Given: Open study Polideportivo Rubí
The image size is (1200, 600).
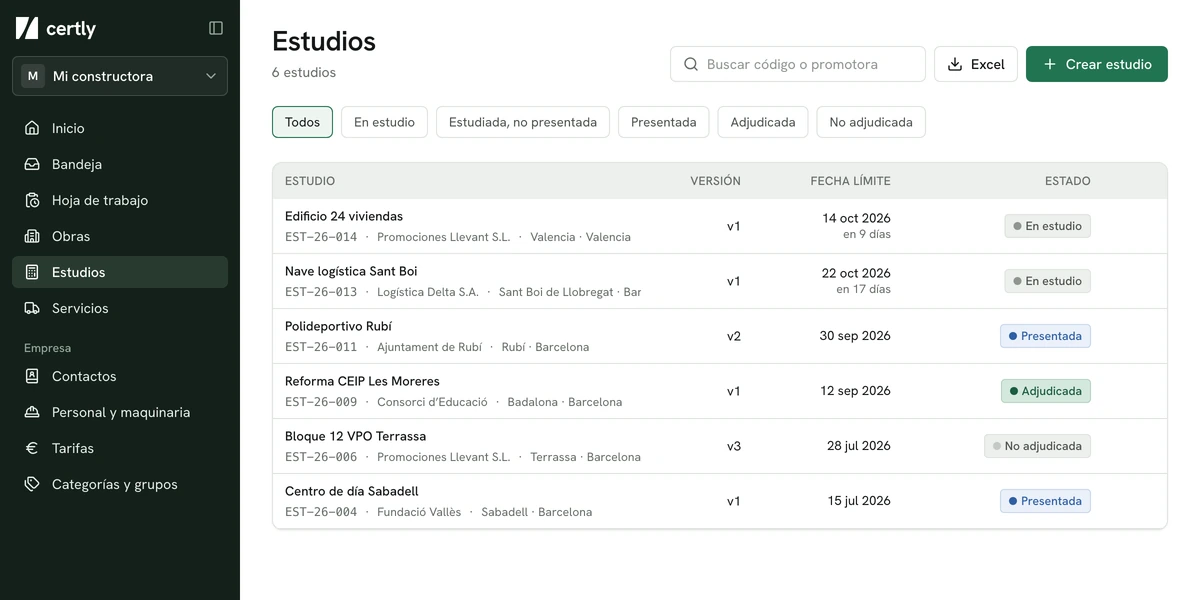Looking at the screenshot, I should [x=720, y=336].
